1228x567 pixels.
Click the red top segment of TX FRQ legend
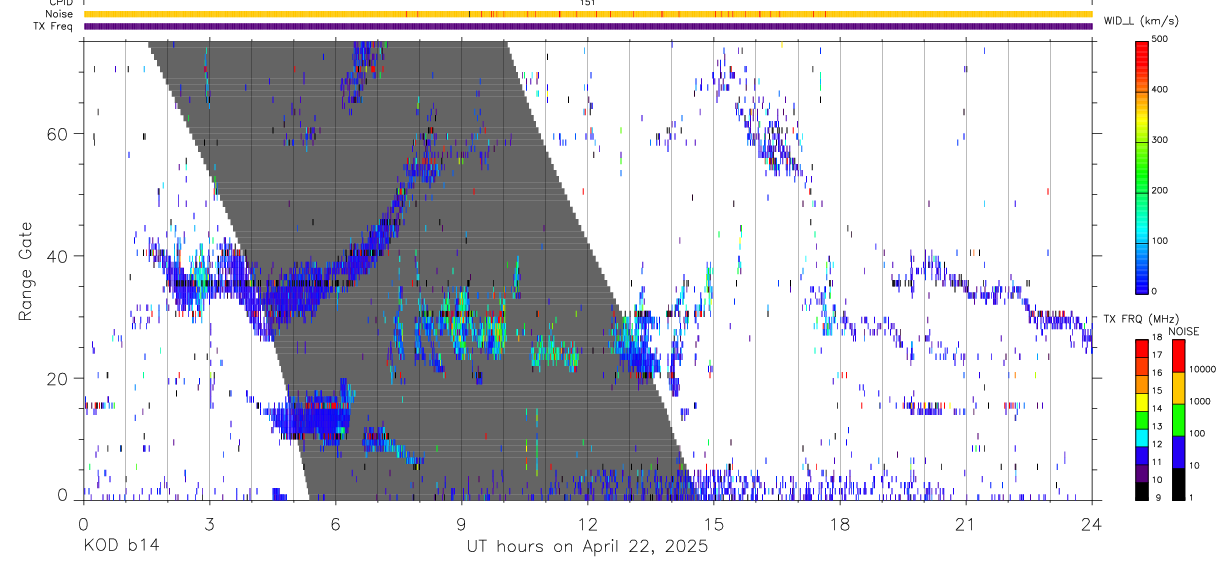[x=1143, y=348]
